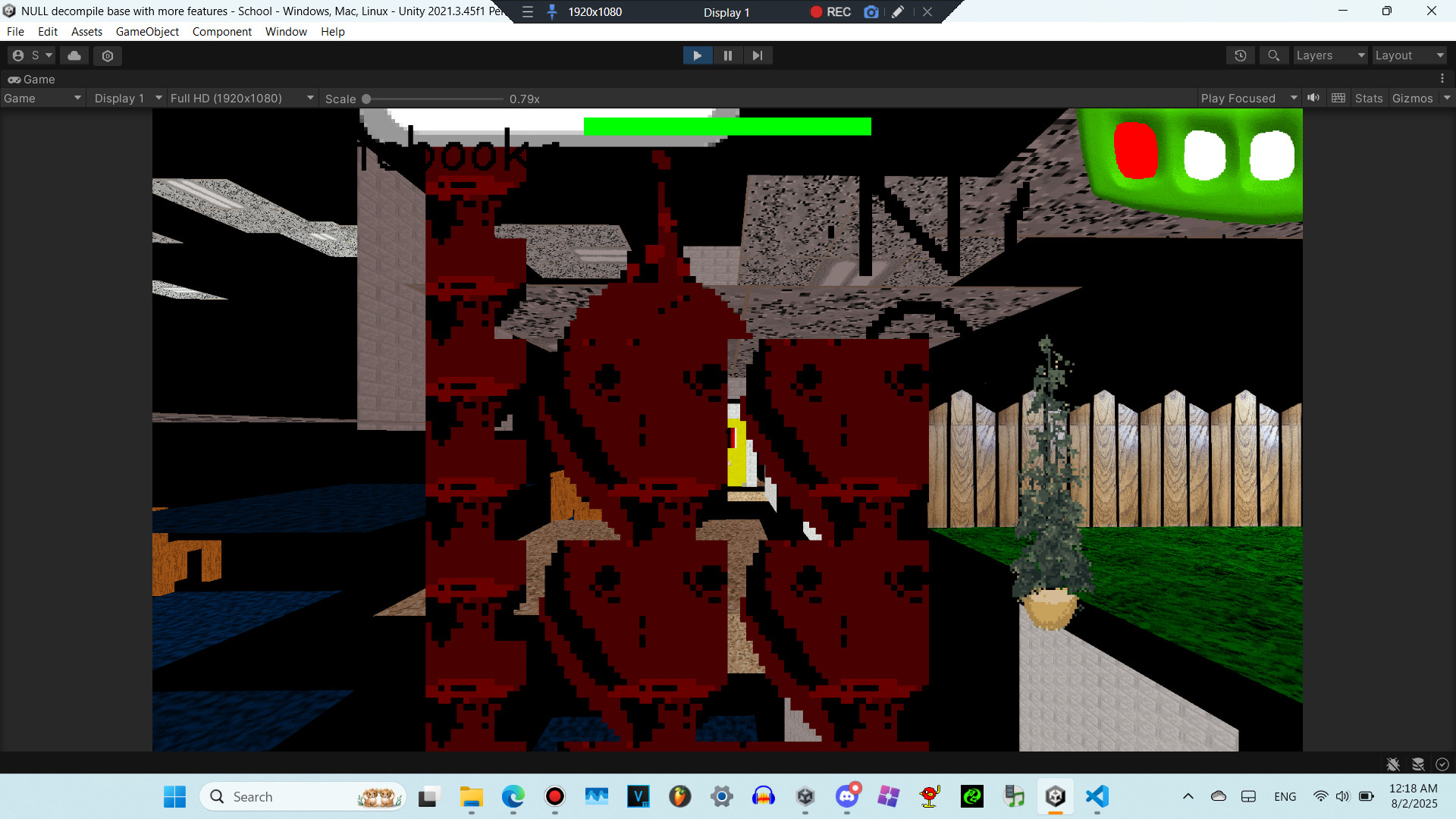Open the Layers dropdown
Image resolution: width=1456 pixels, height=819 pixels.
[1329, 55]
